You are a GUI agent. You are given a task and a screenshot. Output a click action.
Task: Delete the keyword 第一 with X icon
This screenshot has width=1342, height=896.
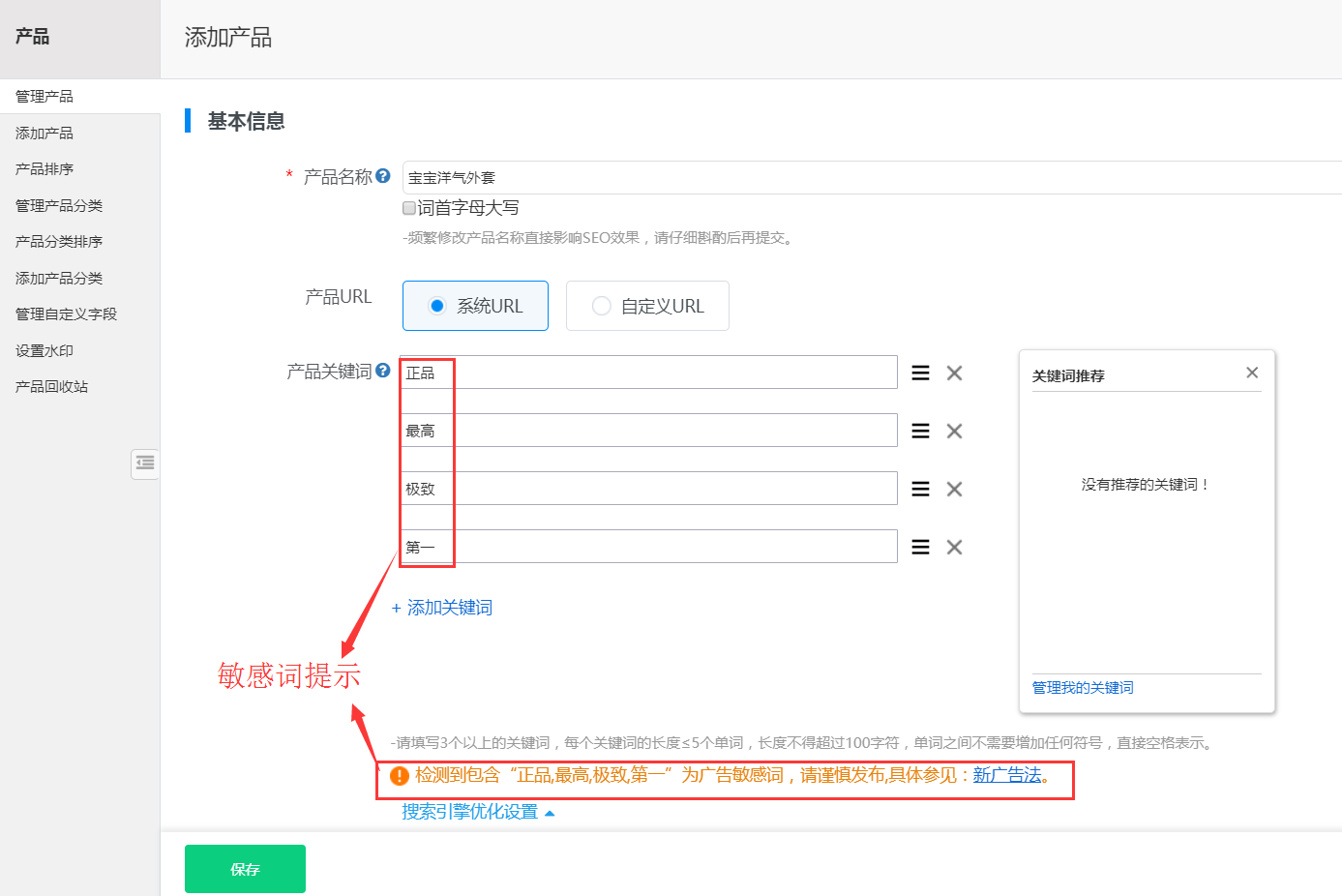coord(954,548)
